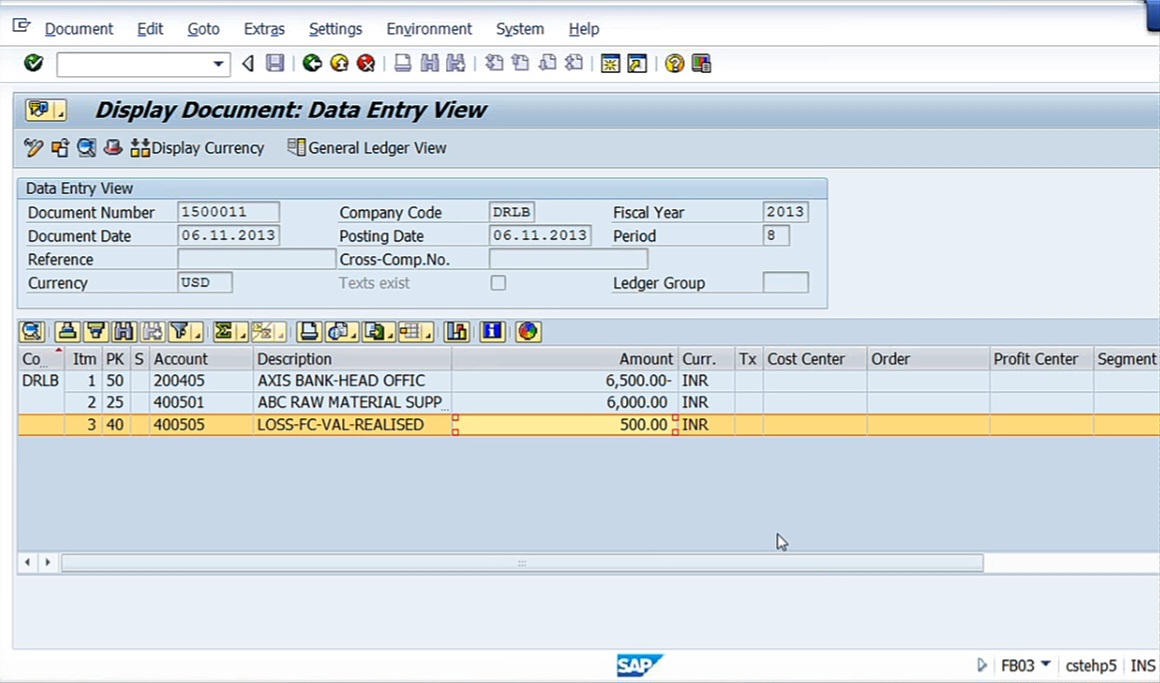Open the Help menu

[x=584, y=29]
